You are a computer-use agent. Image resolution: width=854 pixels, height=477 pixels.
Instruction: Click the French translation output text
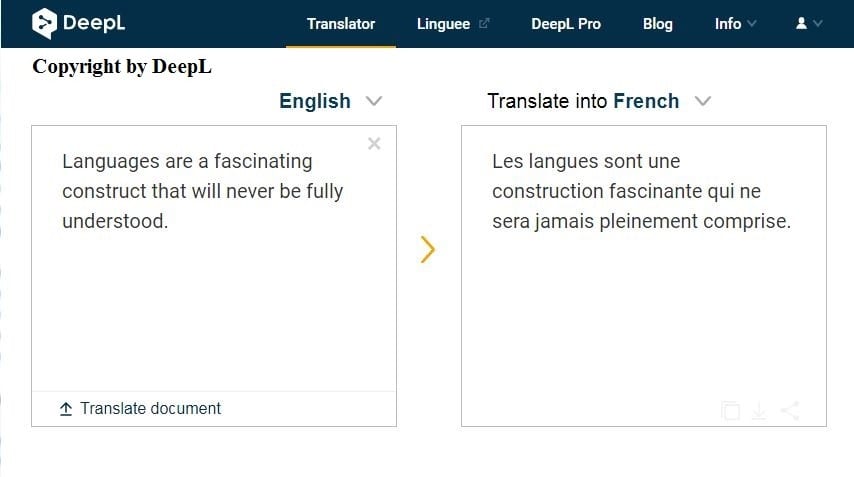(641, 191)
